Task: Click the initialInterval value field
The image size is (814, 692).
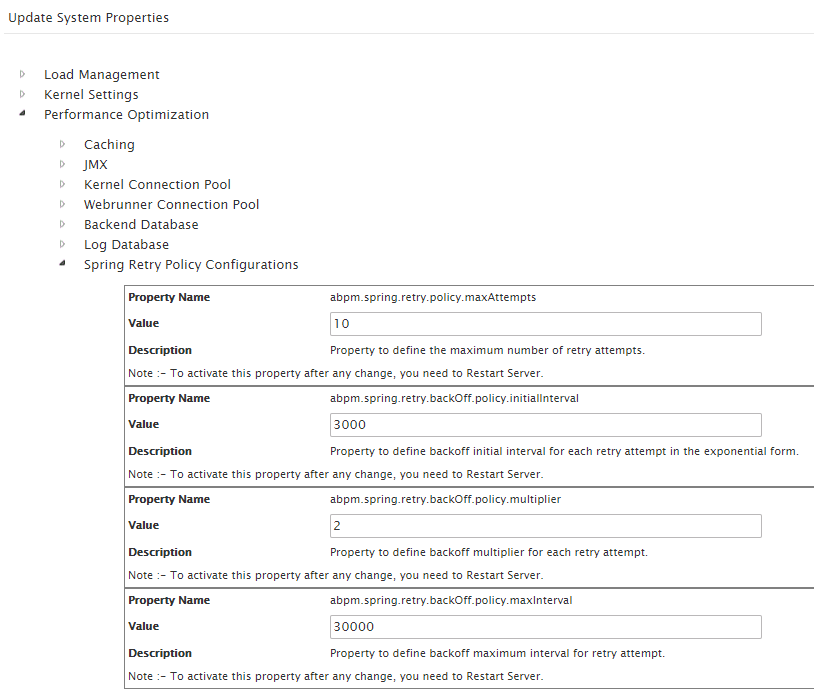Action: [x=546, y=425]
